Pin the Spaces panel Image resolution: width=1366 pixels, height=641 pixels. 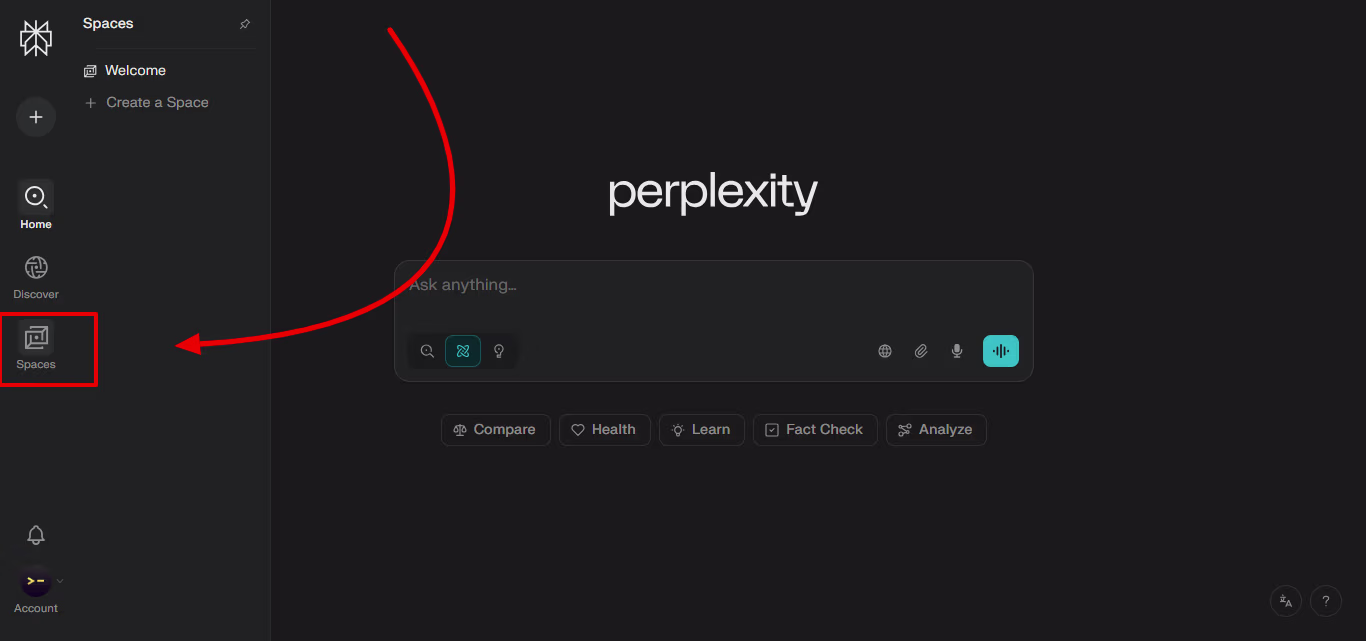[x=245, y=24]
